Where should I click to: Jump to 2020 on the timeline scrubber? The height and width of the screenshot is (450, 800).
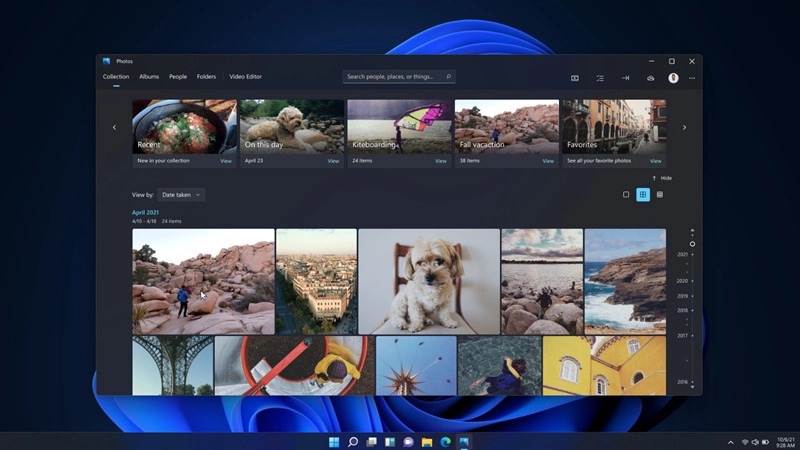click(682, 281)
